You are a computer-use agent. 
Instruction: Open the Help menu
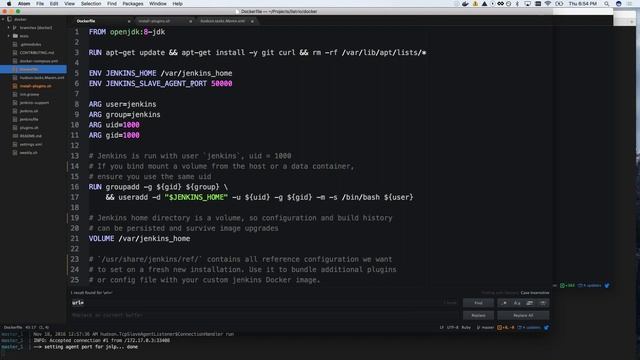(178, 4)
